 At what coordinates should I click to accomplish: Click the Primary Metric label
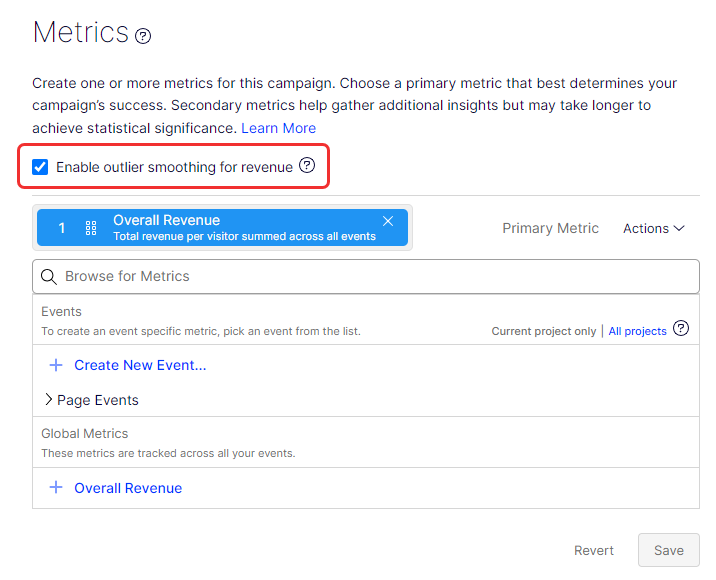pos(550,228)
